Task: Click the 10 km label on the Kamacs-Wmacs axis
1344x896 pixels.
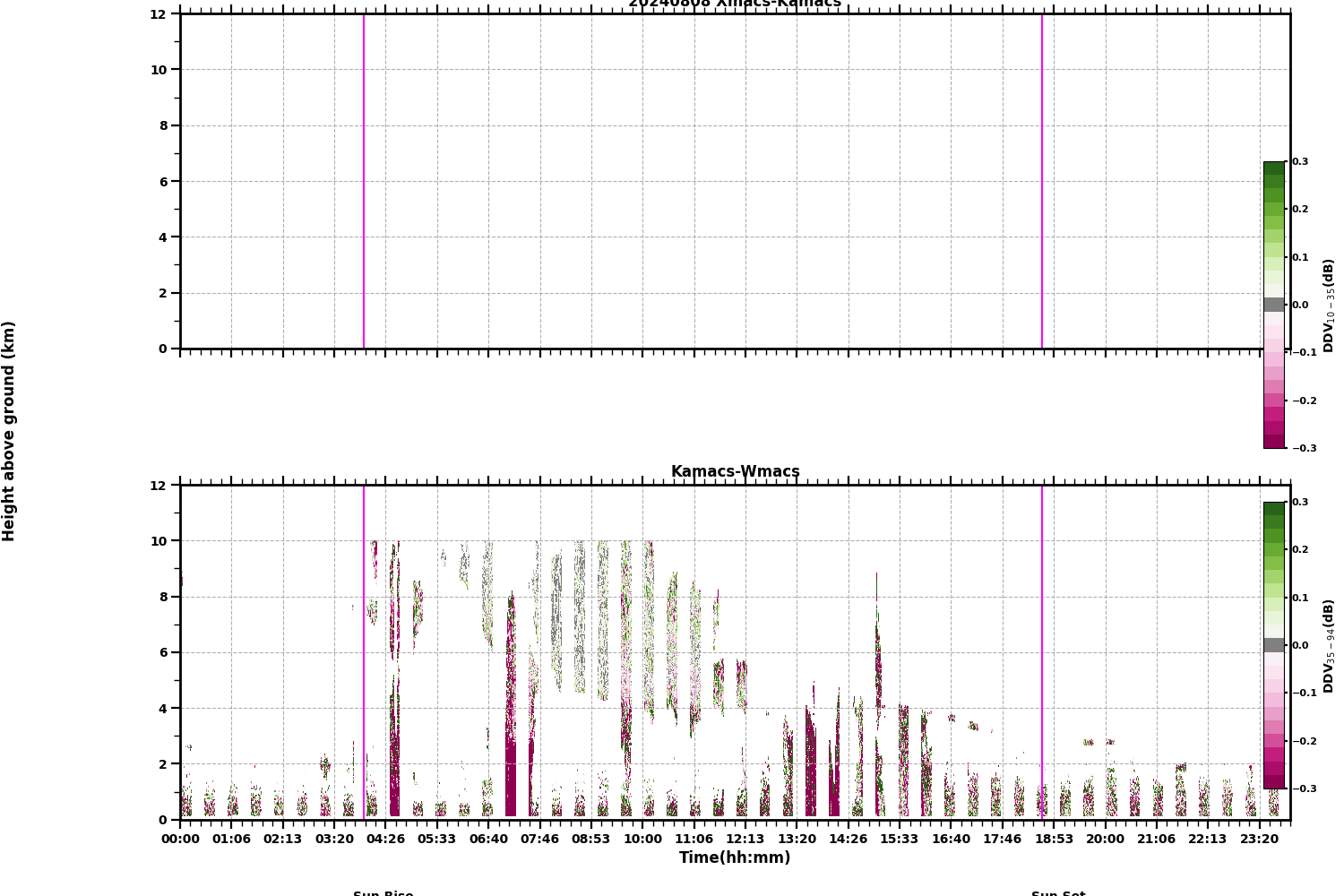Action: coord(159,541)
